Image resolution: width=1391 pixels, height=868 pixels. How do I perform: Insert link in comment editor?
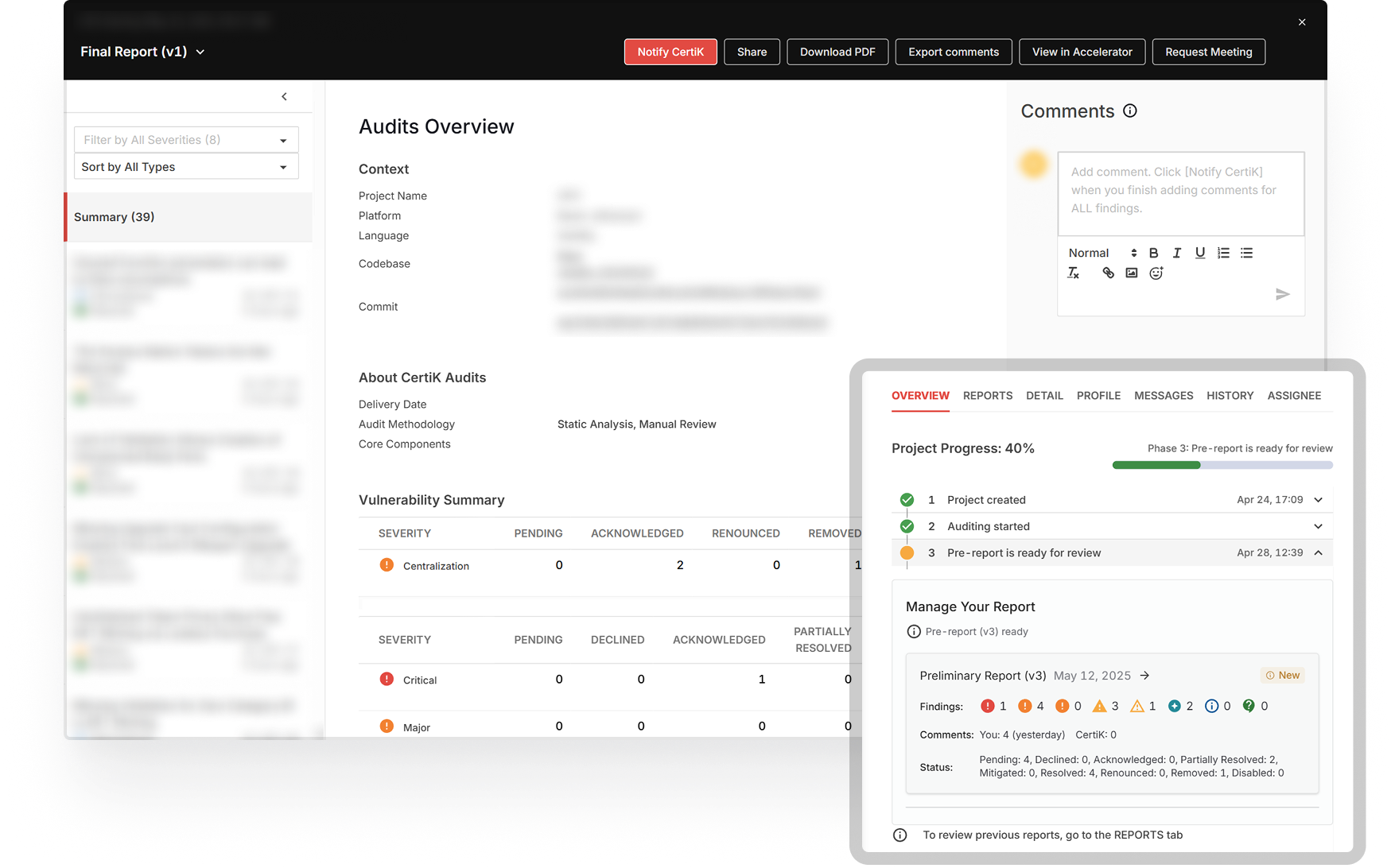1108,273
